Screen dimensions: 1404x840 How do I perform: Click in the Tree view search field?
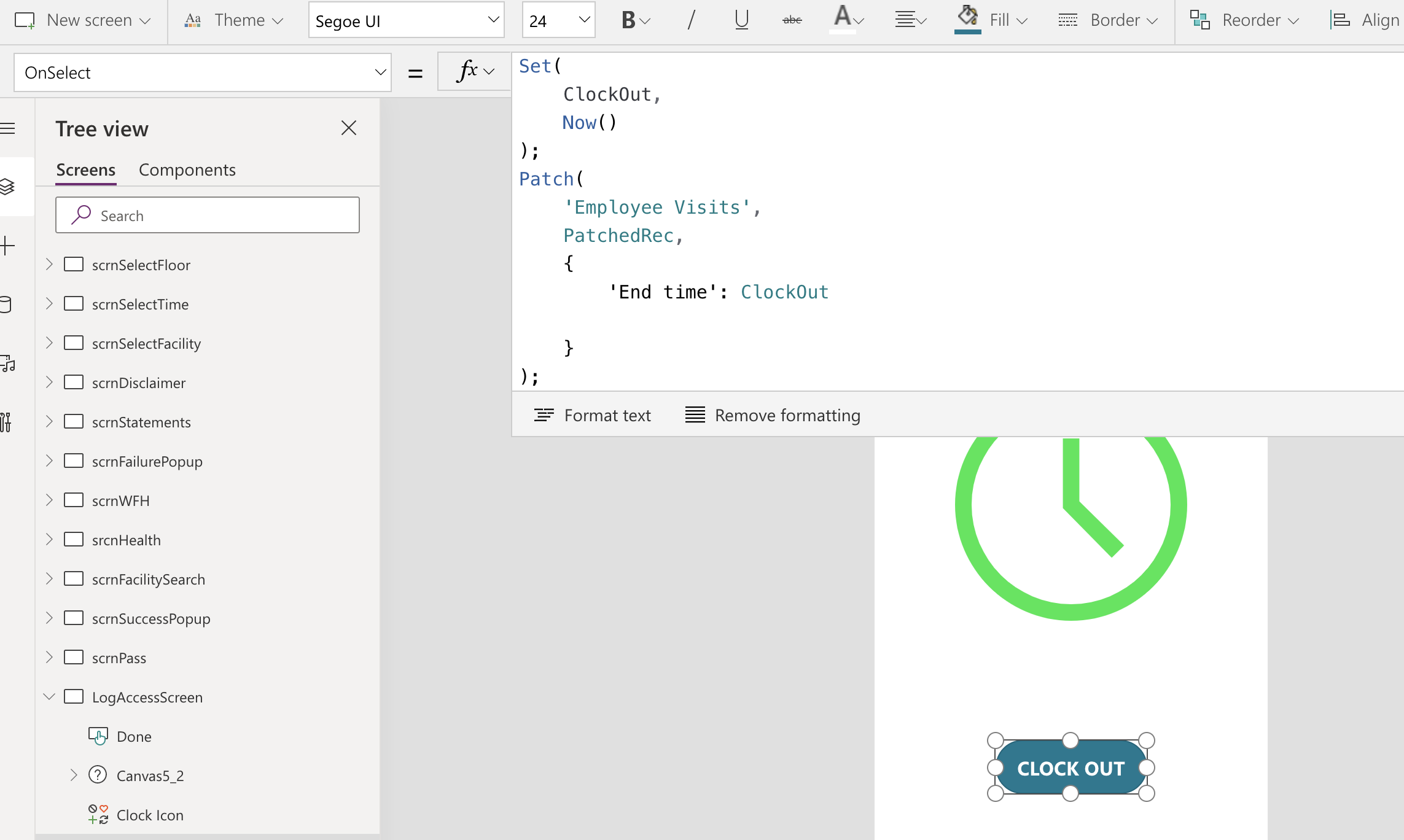pos(208,216)
